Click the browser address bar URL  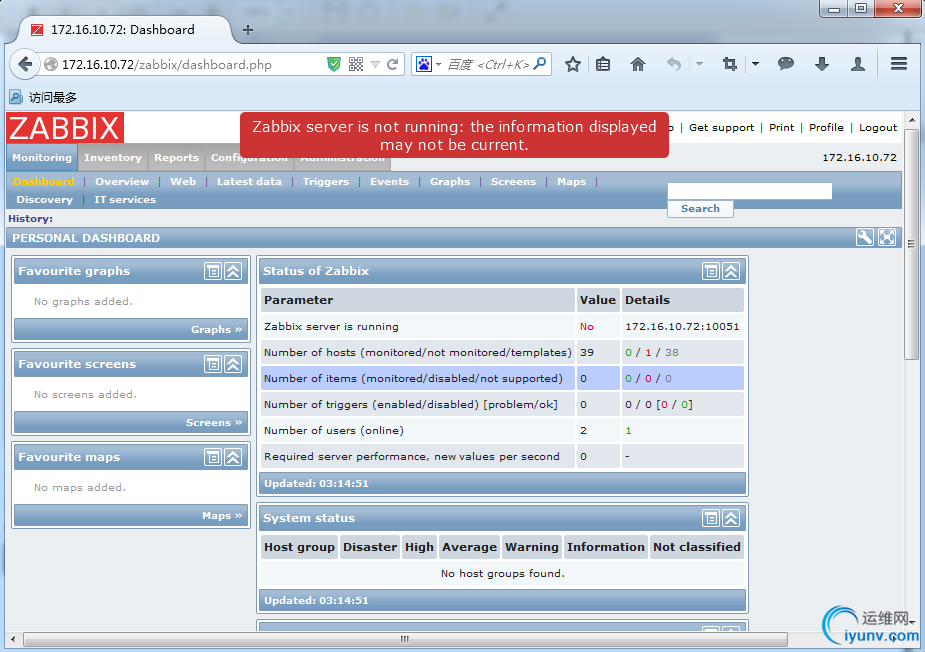[x=167, y=64]
